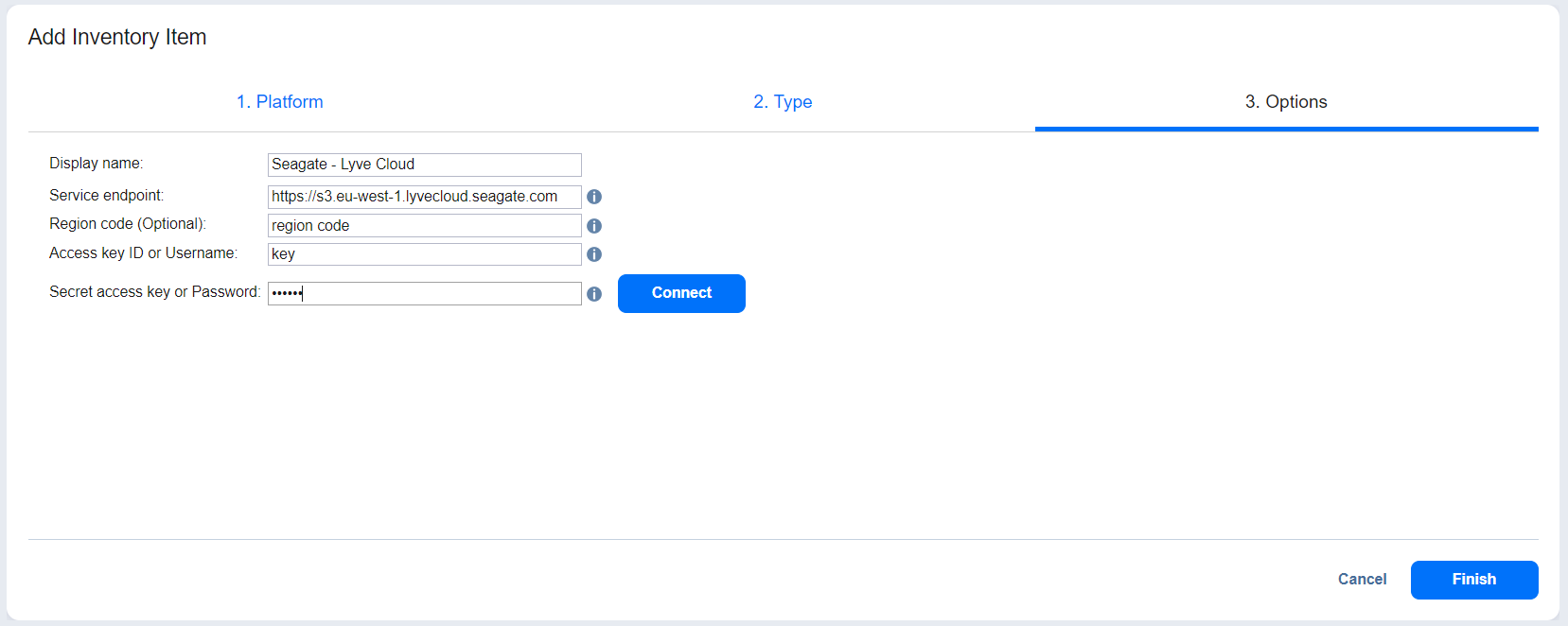Switch to the 2. Type step
The image size is (1568, 626).
click(783, 102)
